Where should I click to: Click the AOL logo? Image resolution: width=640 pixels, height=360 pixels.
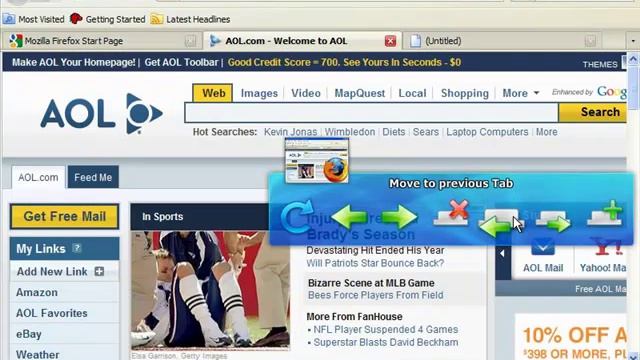pyautogui.click(x=102, y=113)
